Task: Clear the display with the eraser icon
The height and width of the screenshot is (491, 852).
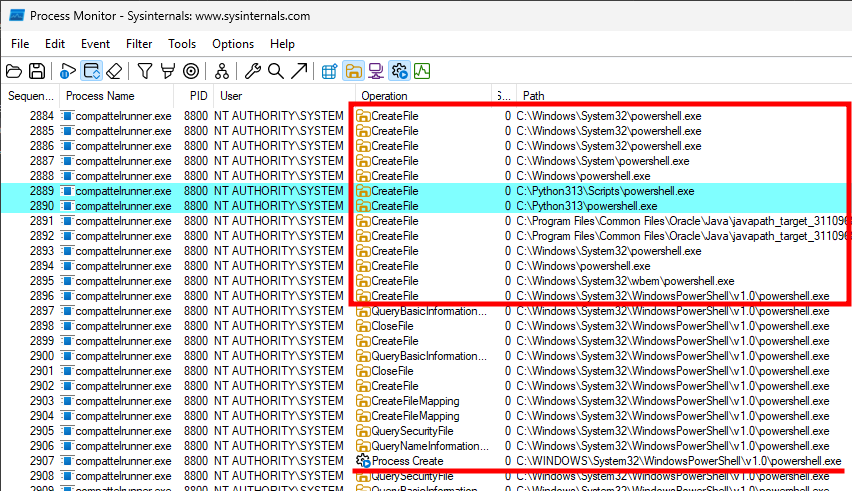Action: pyautogui.click(x=114, y=71)
